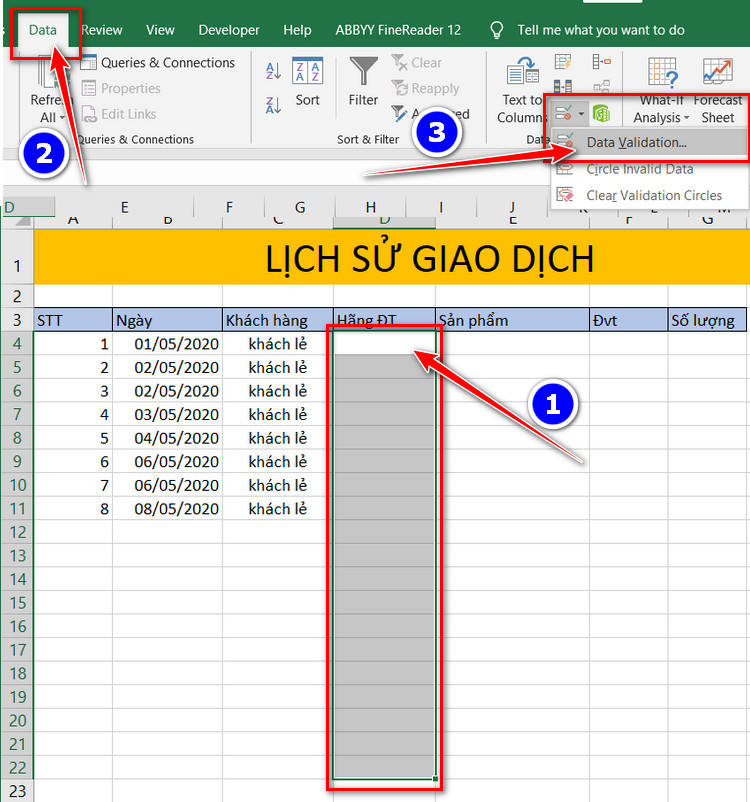750x802 pixels.
Task: Expand the Refresh All dropdown arrow
Action: coord(62,118)
